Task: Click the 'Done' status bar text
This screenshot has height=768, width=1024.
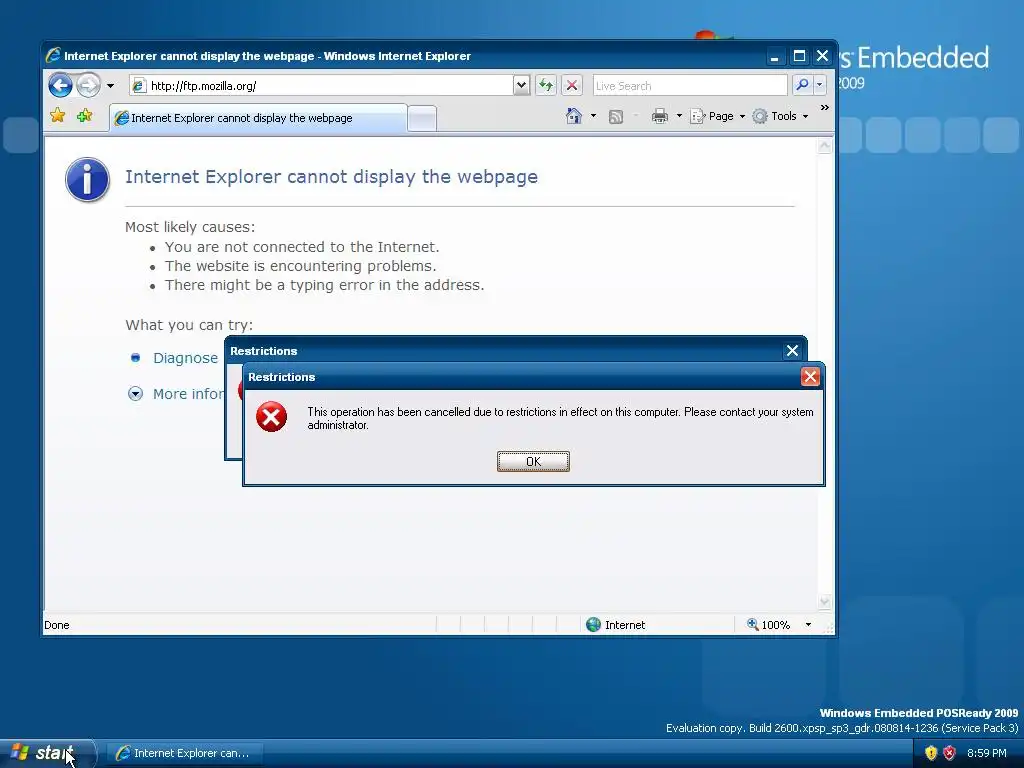Action: tap(57, 625)
